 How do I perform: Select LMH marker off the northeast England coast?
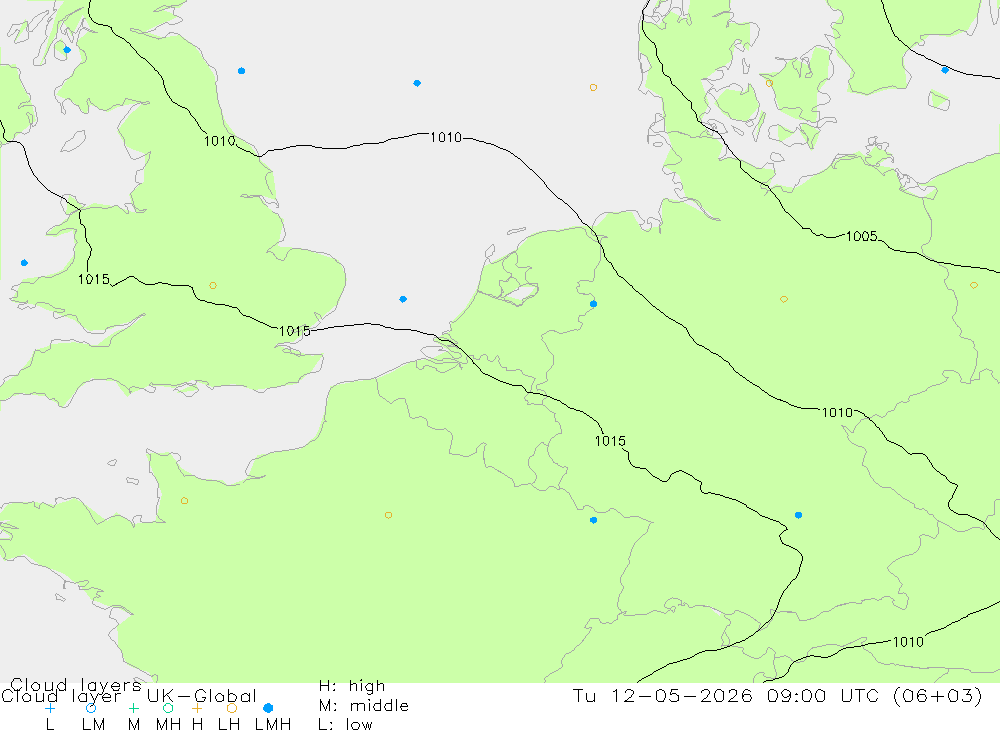241,71
